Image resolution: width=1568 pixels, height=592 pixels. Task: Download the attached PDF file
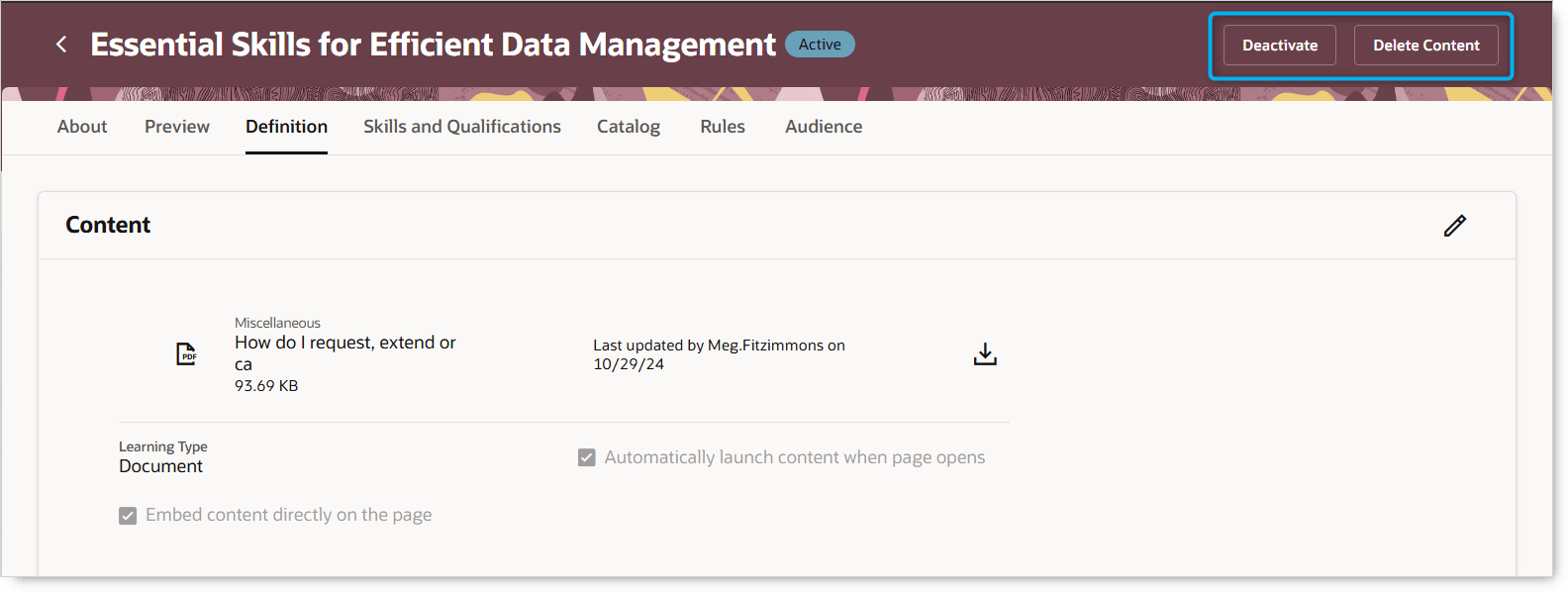pos(985,354)
